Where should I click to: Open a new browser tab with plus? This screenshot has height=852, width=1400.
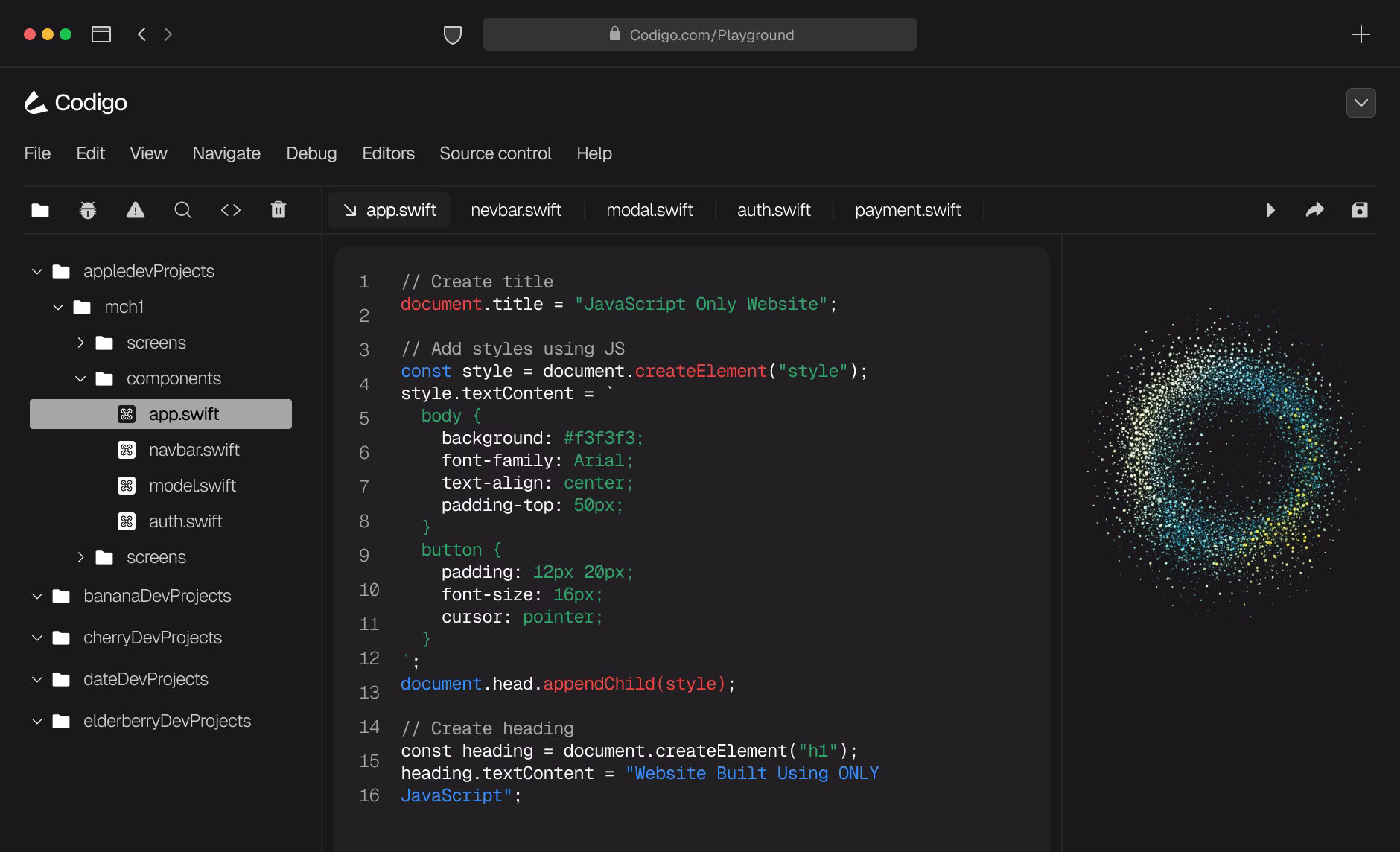tap(1361, 35)
